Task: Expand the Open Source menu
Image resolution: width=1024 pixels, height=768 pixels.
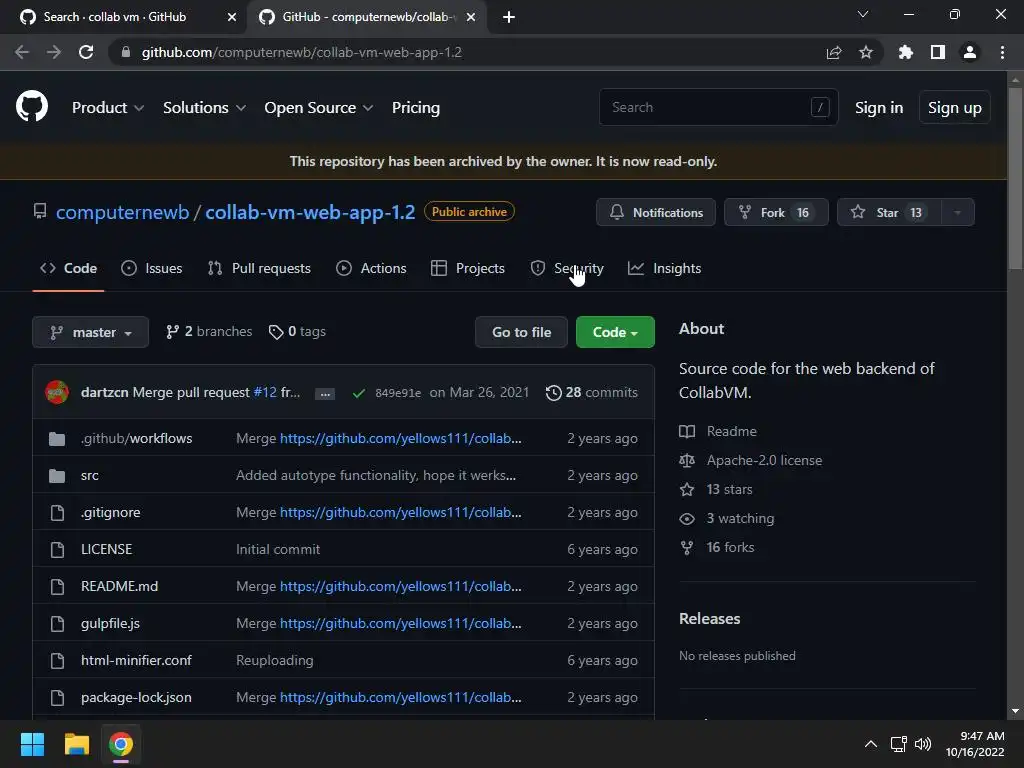Action: click(319, 108)
